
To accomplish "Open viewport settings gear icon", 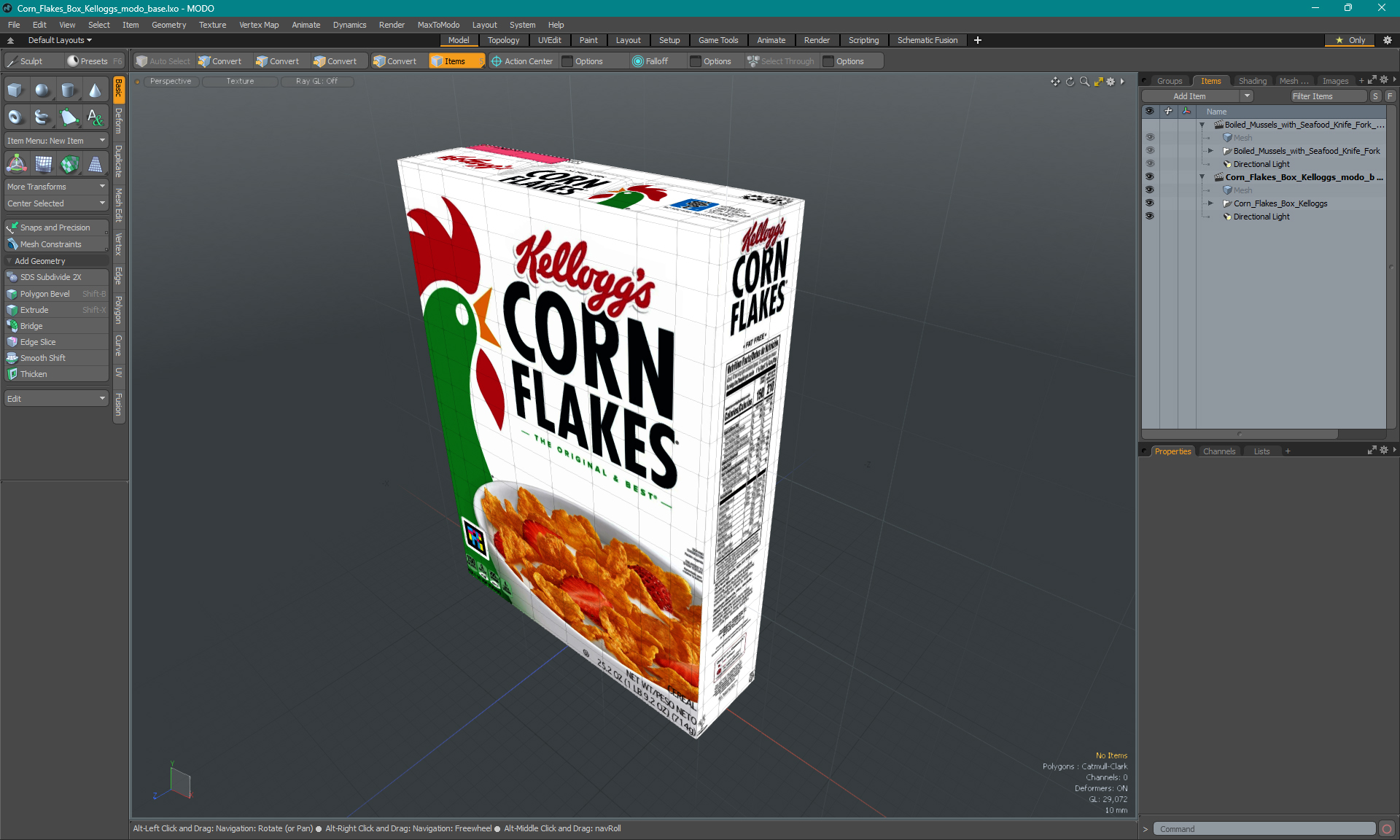I will [x=1111, y=82].
